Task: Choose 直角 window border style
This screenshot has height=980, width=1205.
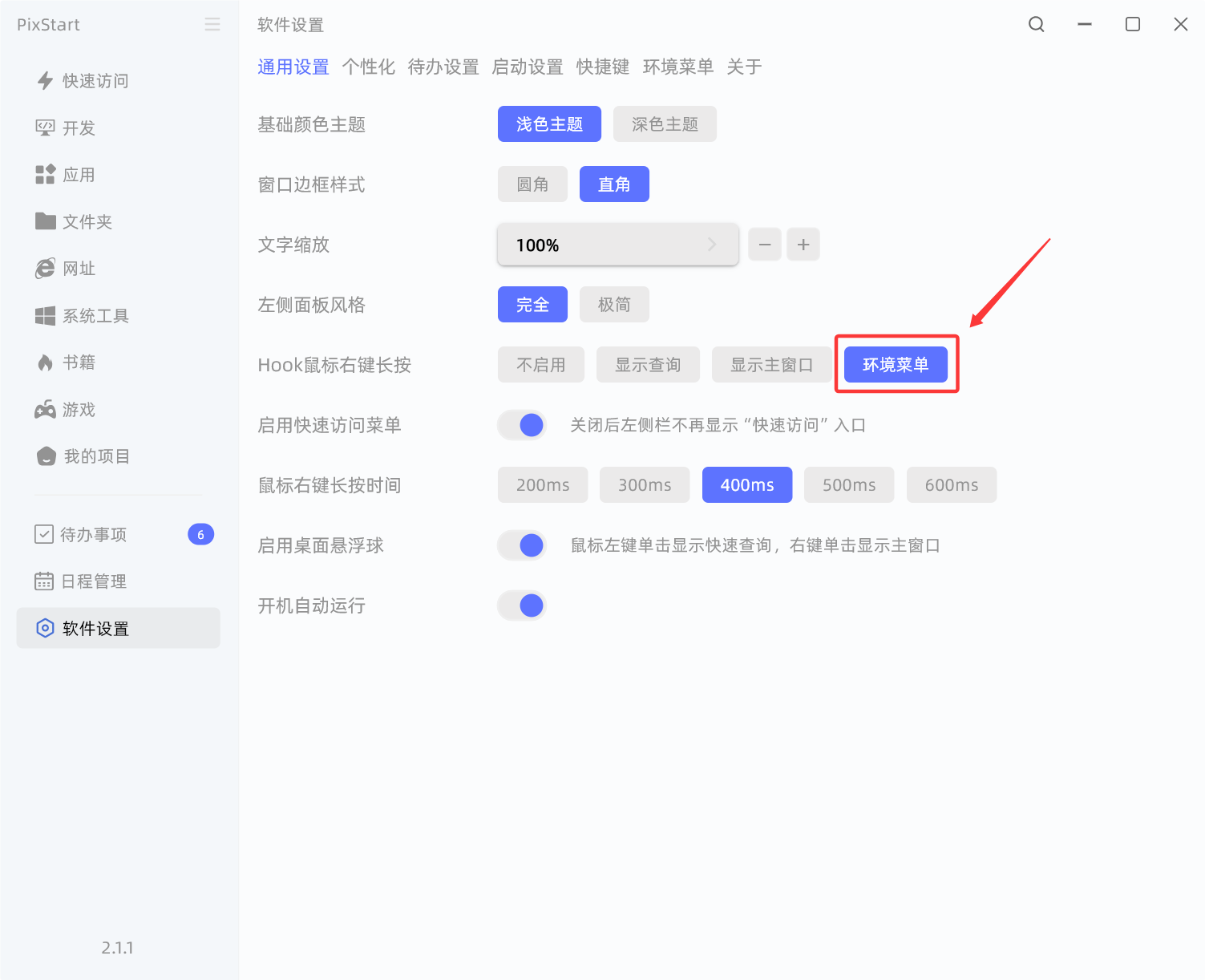Action: pyautogui.click(x=614, y=184)
